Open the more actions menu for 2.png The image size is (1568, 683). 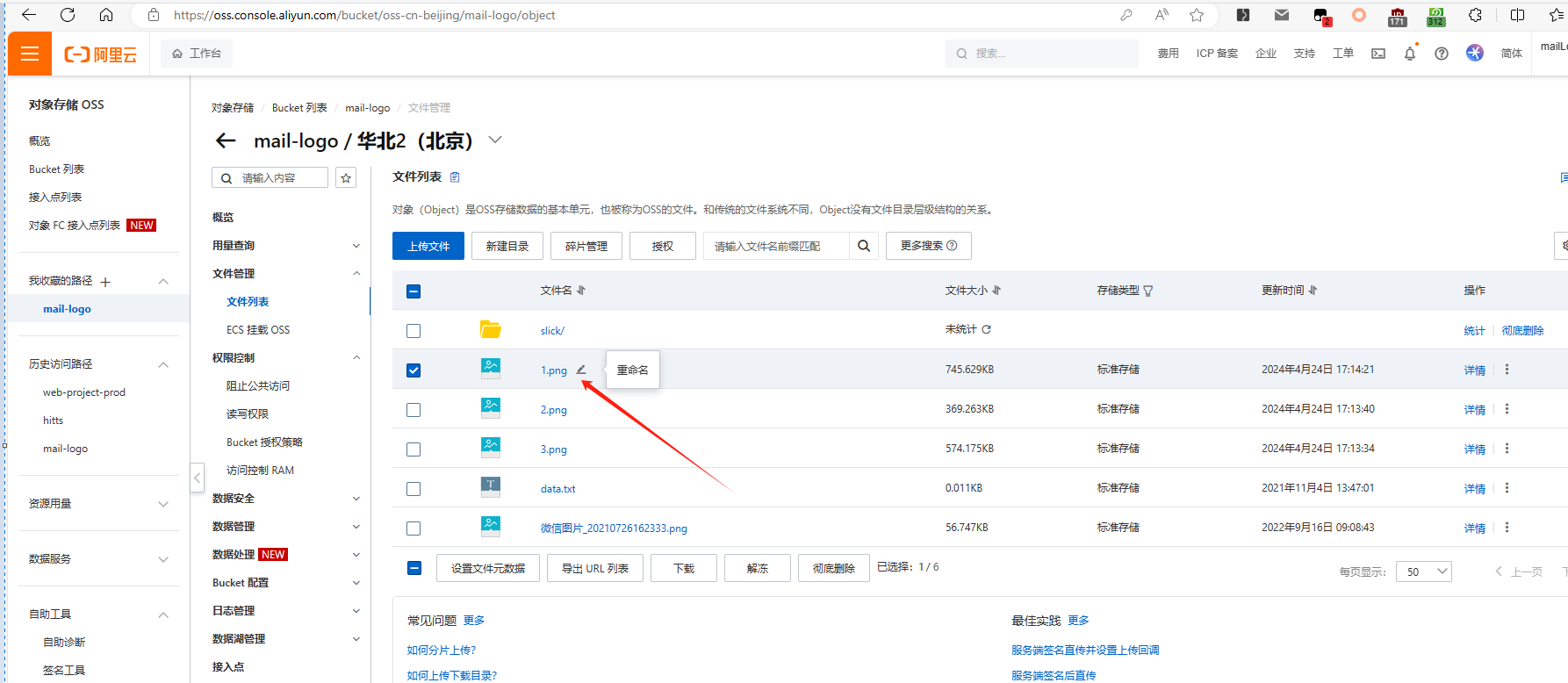tap(1507, 409)
